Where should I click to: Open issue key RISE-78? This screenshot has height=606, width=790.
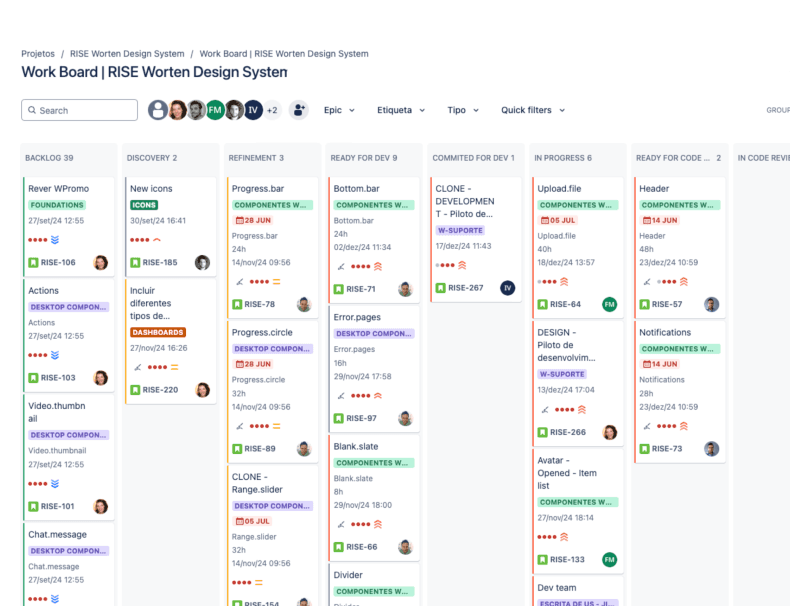259,304
